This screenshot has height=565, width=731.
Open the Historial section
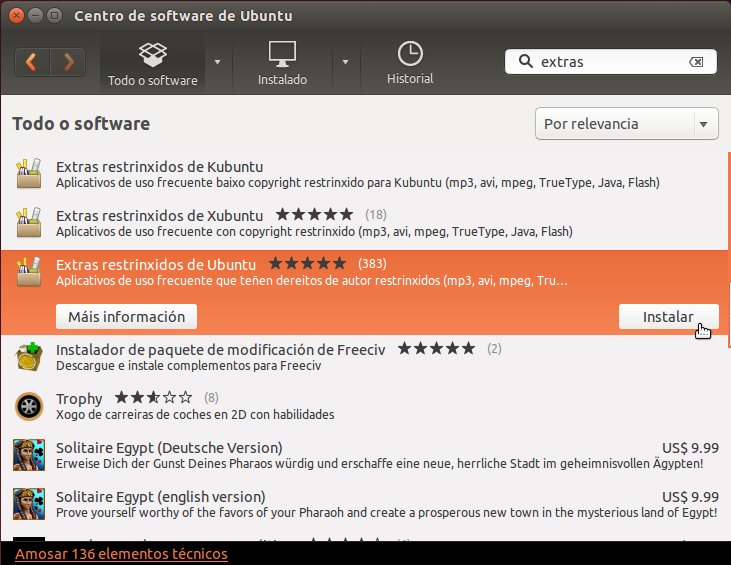tap(410, 64)
